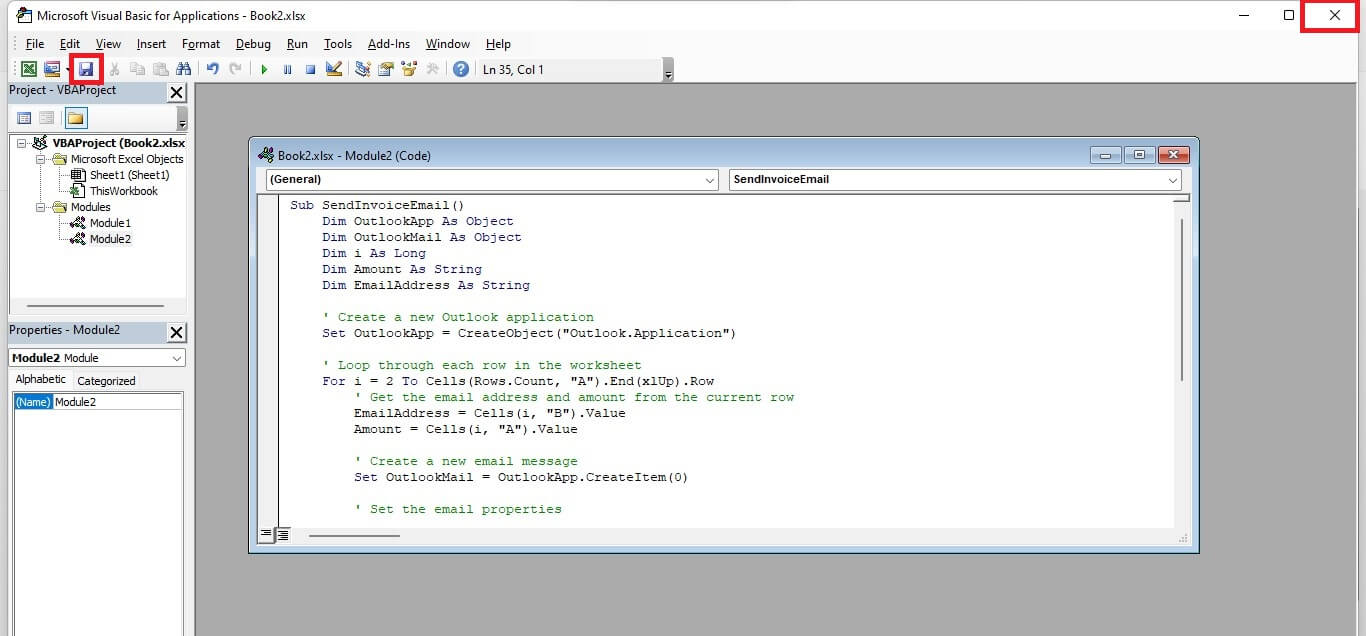1366x636 pixels.
Task: Switch to Procedure View at code window bottom
Action: 266,535
